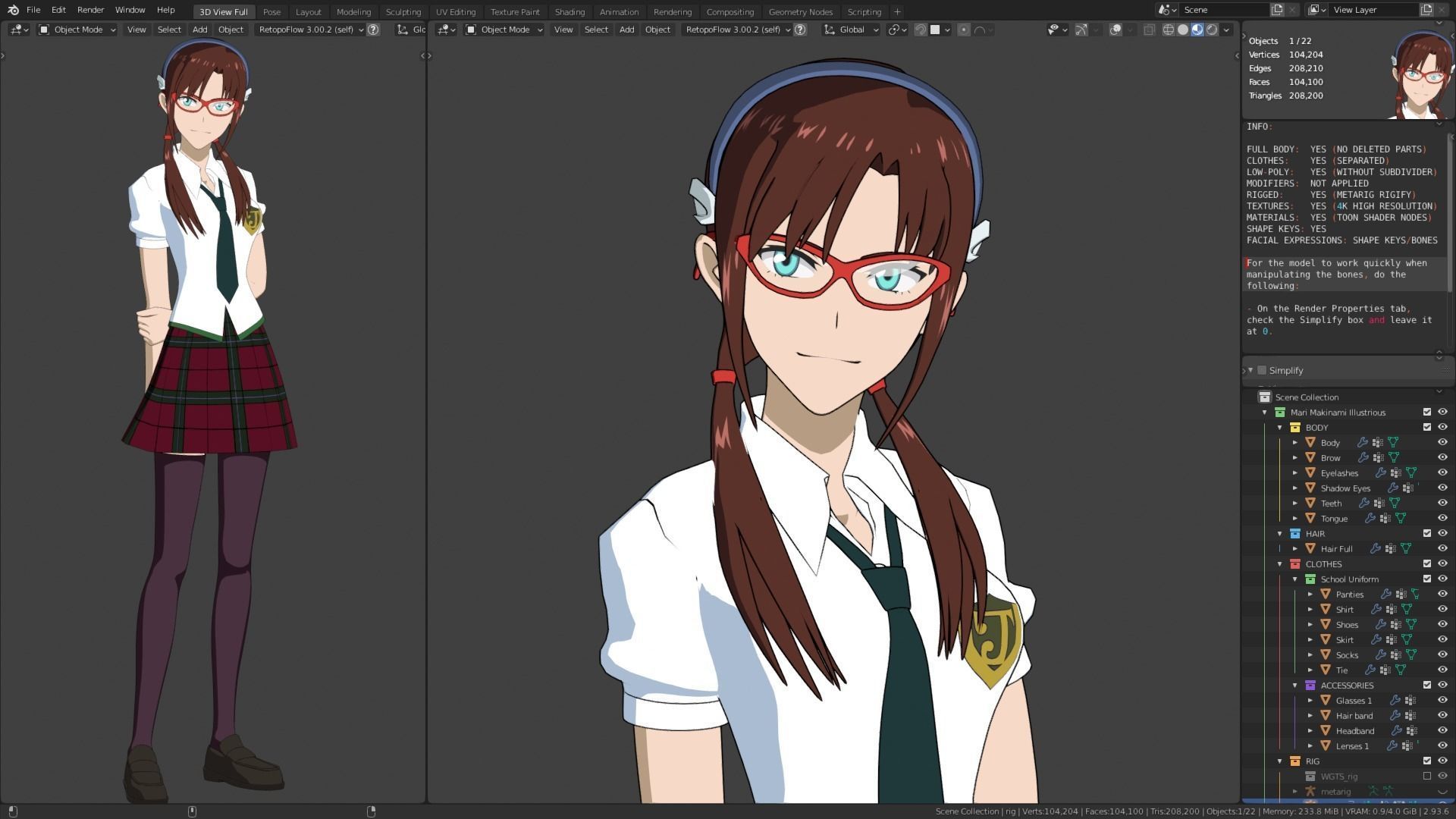This screenshot has width=1456, height=819.
Task: Toggle viewport overlays icon
Action: [x=1116, y=30]
